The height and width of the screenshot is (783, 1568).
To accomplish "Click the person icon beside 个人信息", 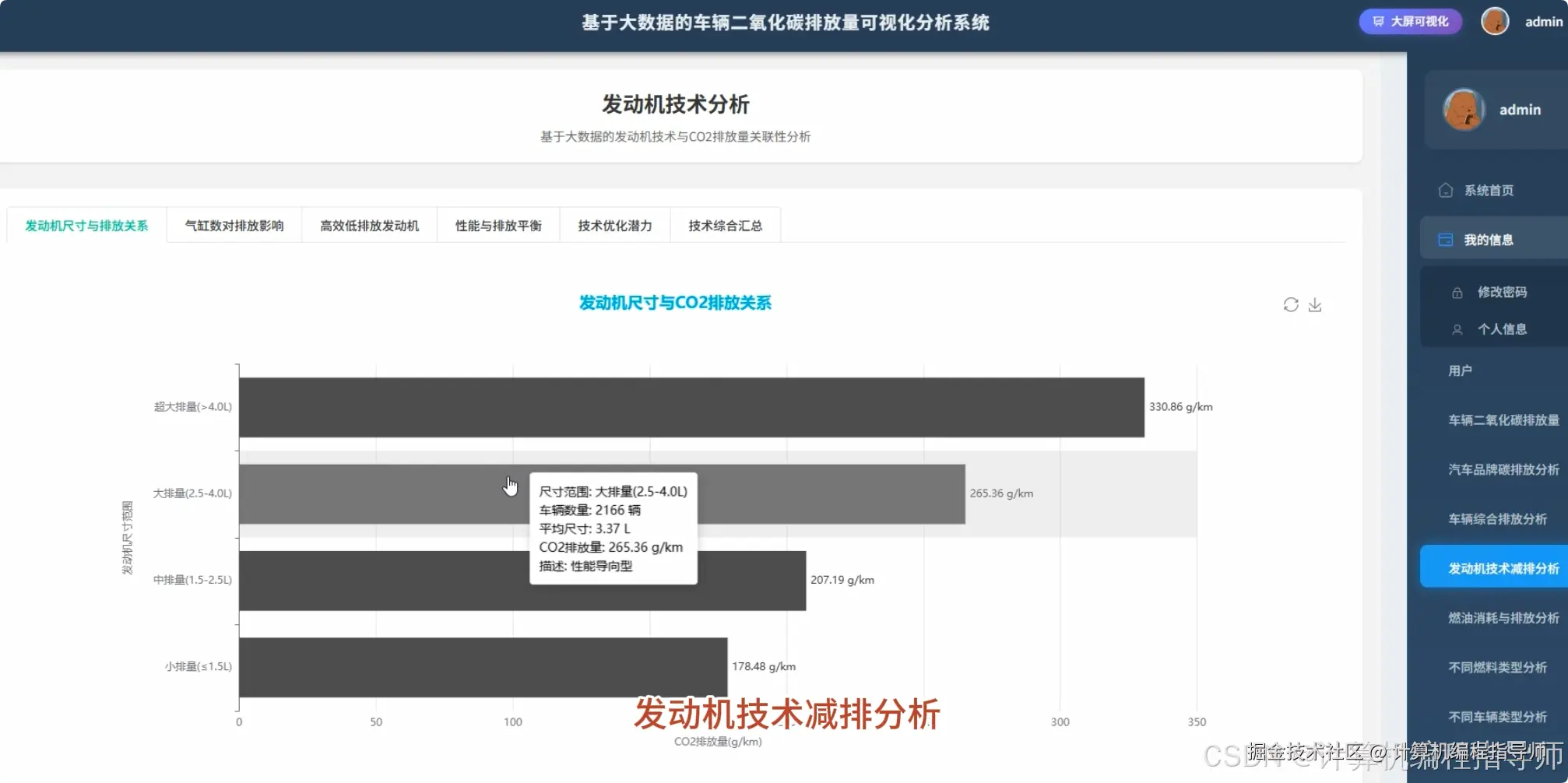I will point(1457,329).
